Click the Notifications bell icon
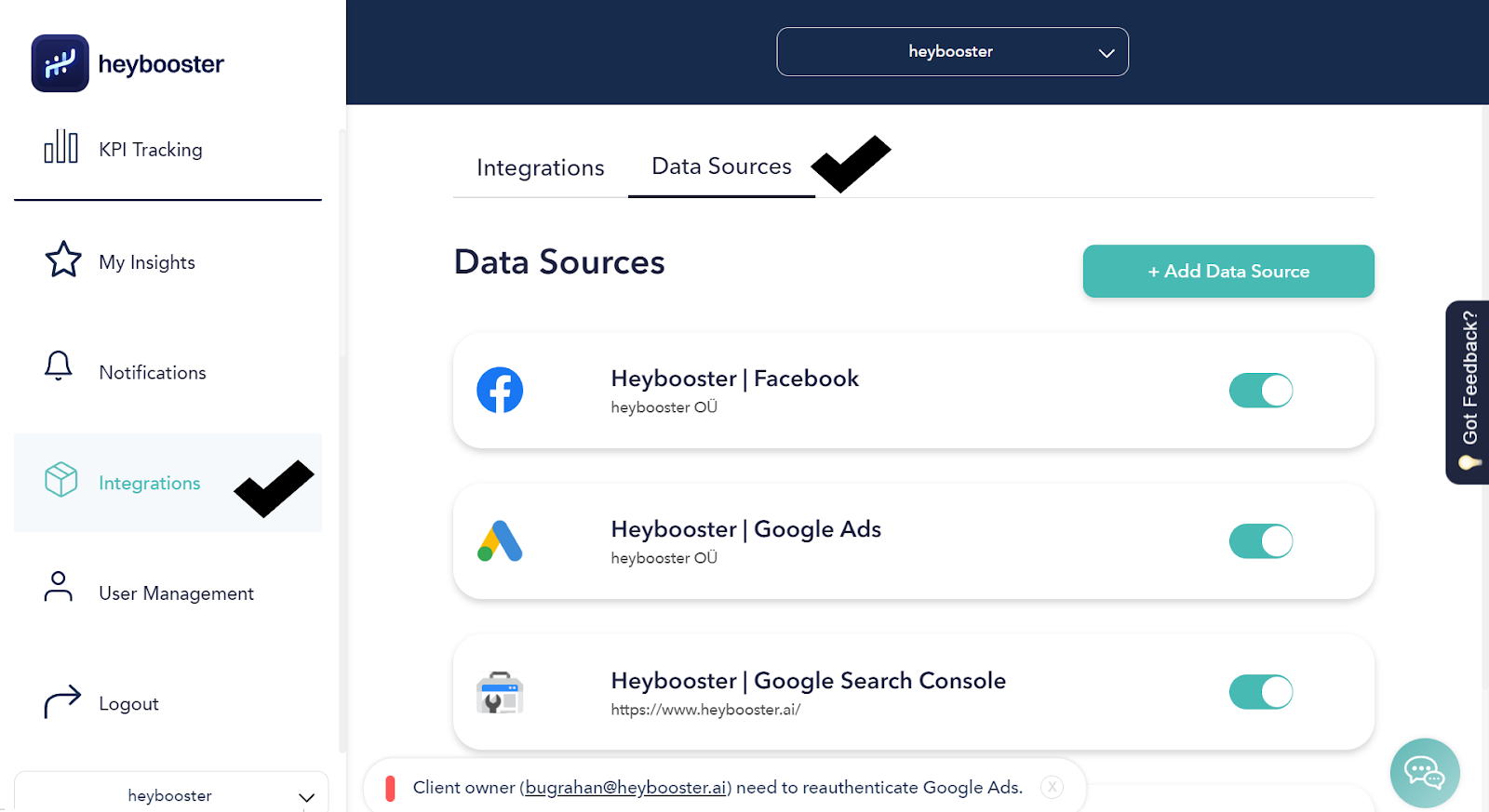Viewport: 1489px width, 812px height. pos(59,366)
